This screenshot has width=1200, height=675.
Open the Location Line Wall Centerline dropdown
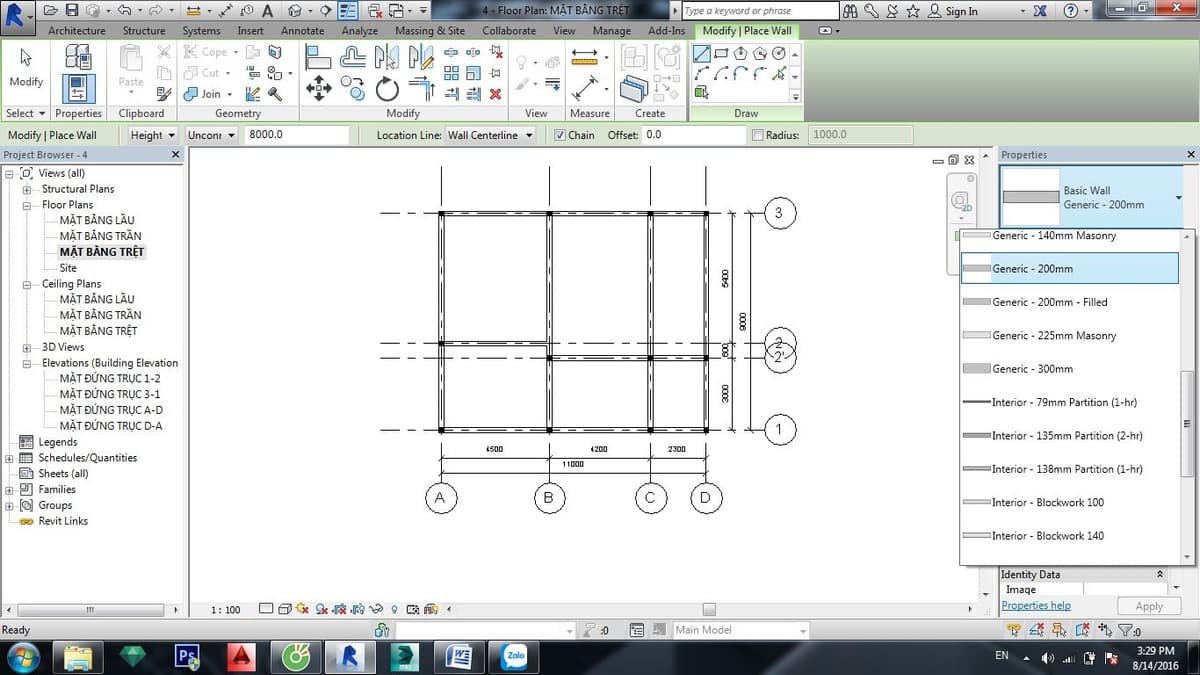490,135
